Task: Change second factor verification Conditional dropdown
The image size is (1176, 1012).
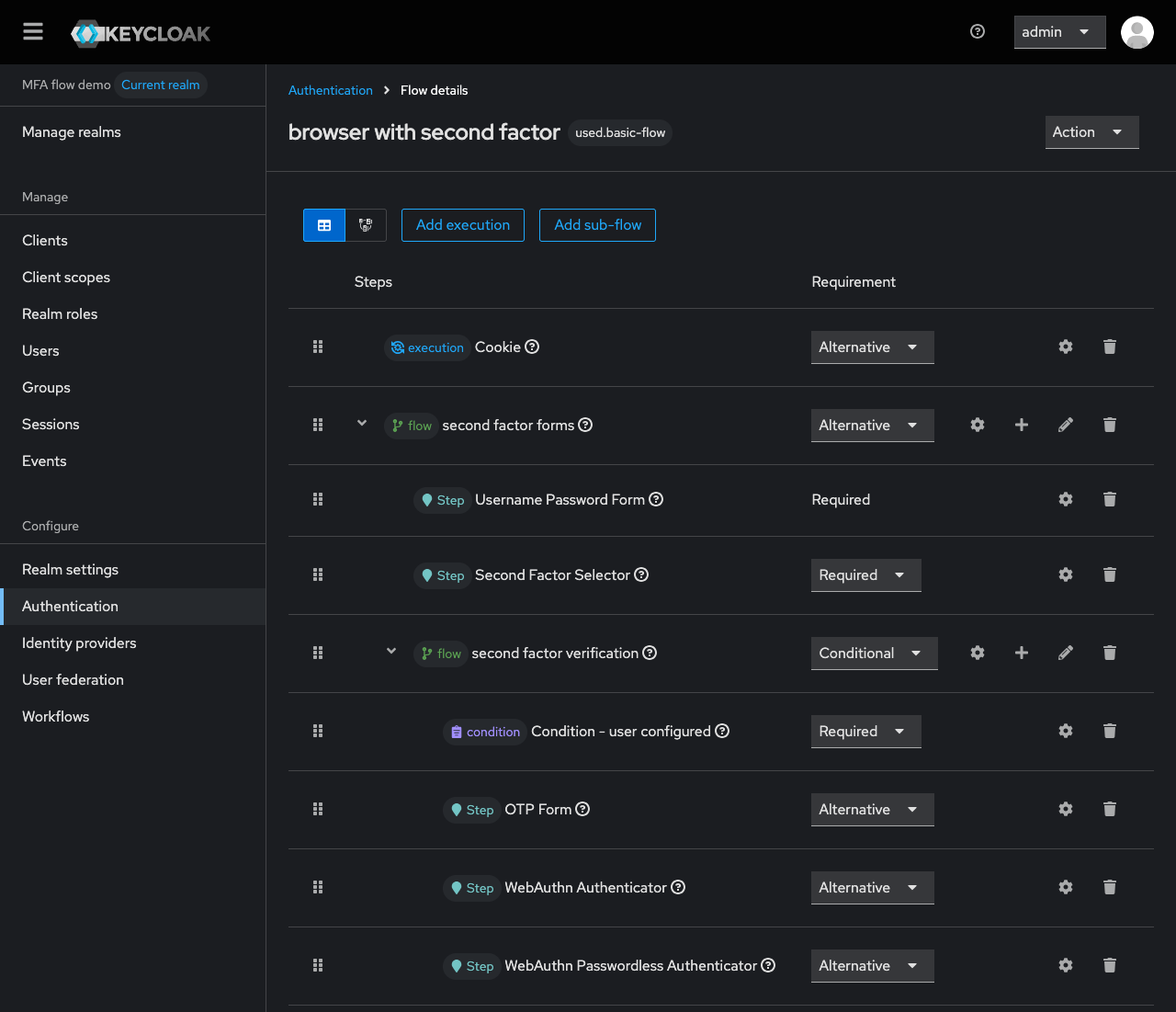Action: pos(875,654)
